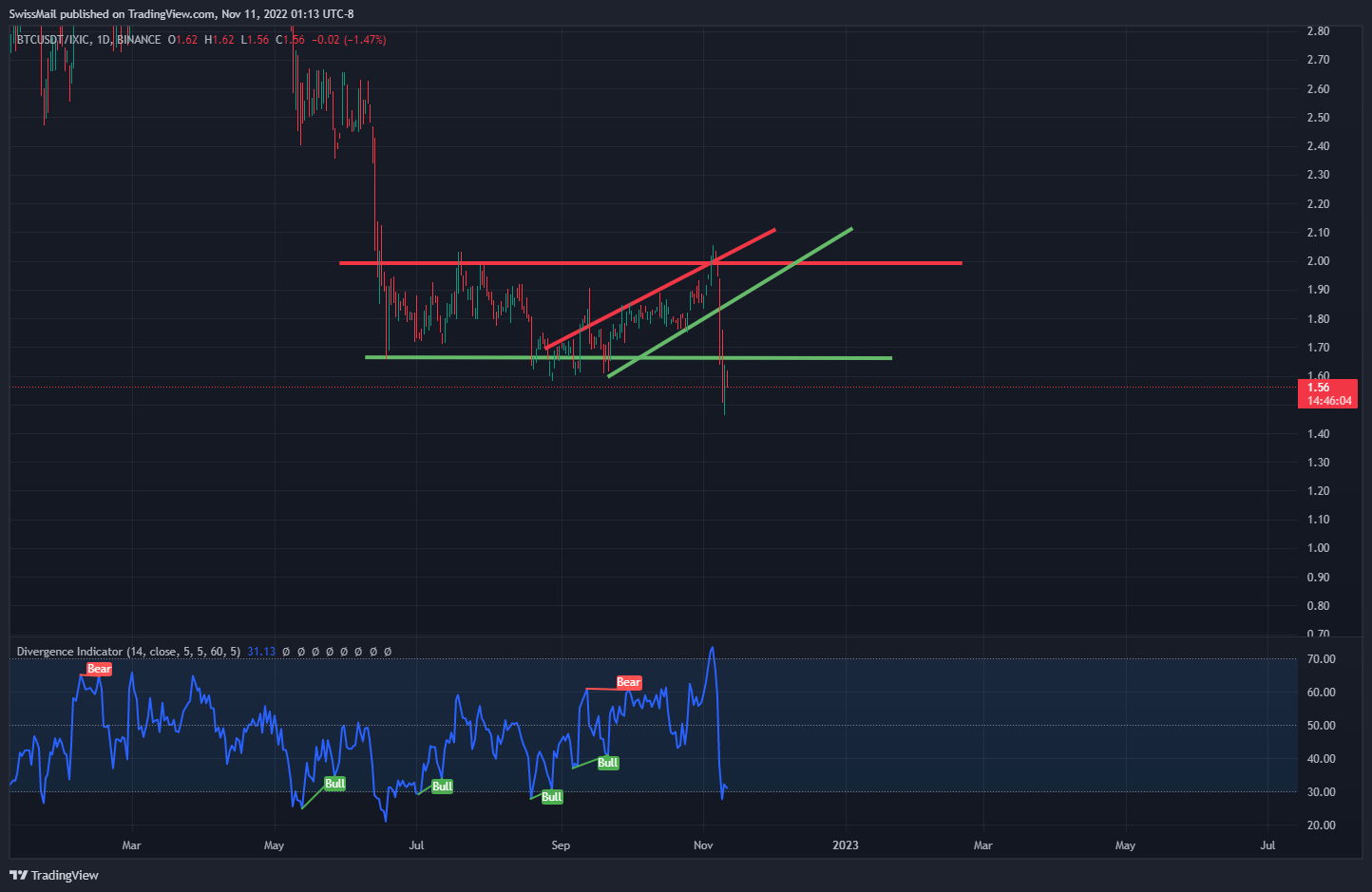The image size is (1372, 892).
Task: Click the 0.80 price axis label
Action: click(x=1318, y=606)
